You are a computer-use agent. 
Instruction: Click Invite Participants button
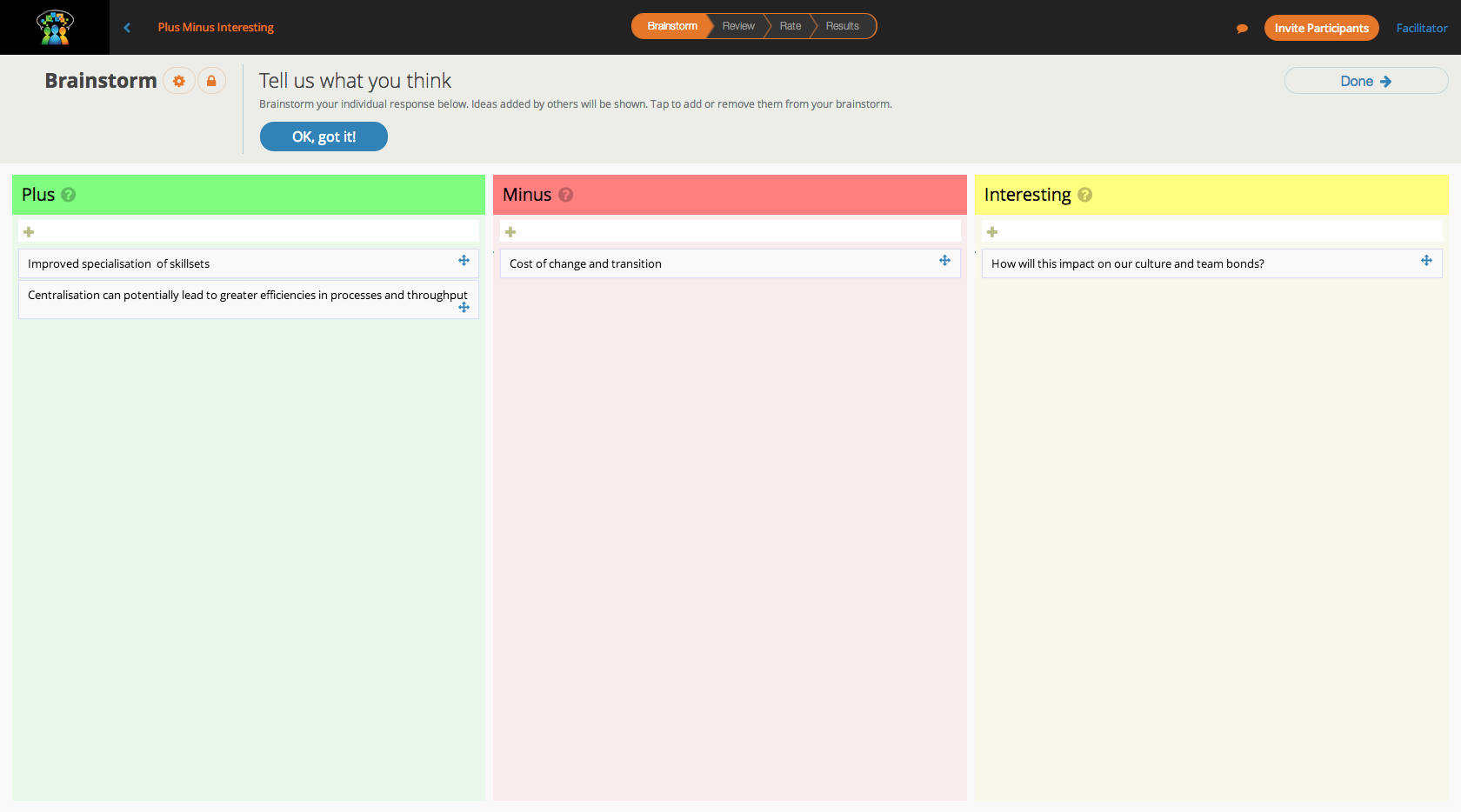tap(1321, 28)
